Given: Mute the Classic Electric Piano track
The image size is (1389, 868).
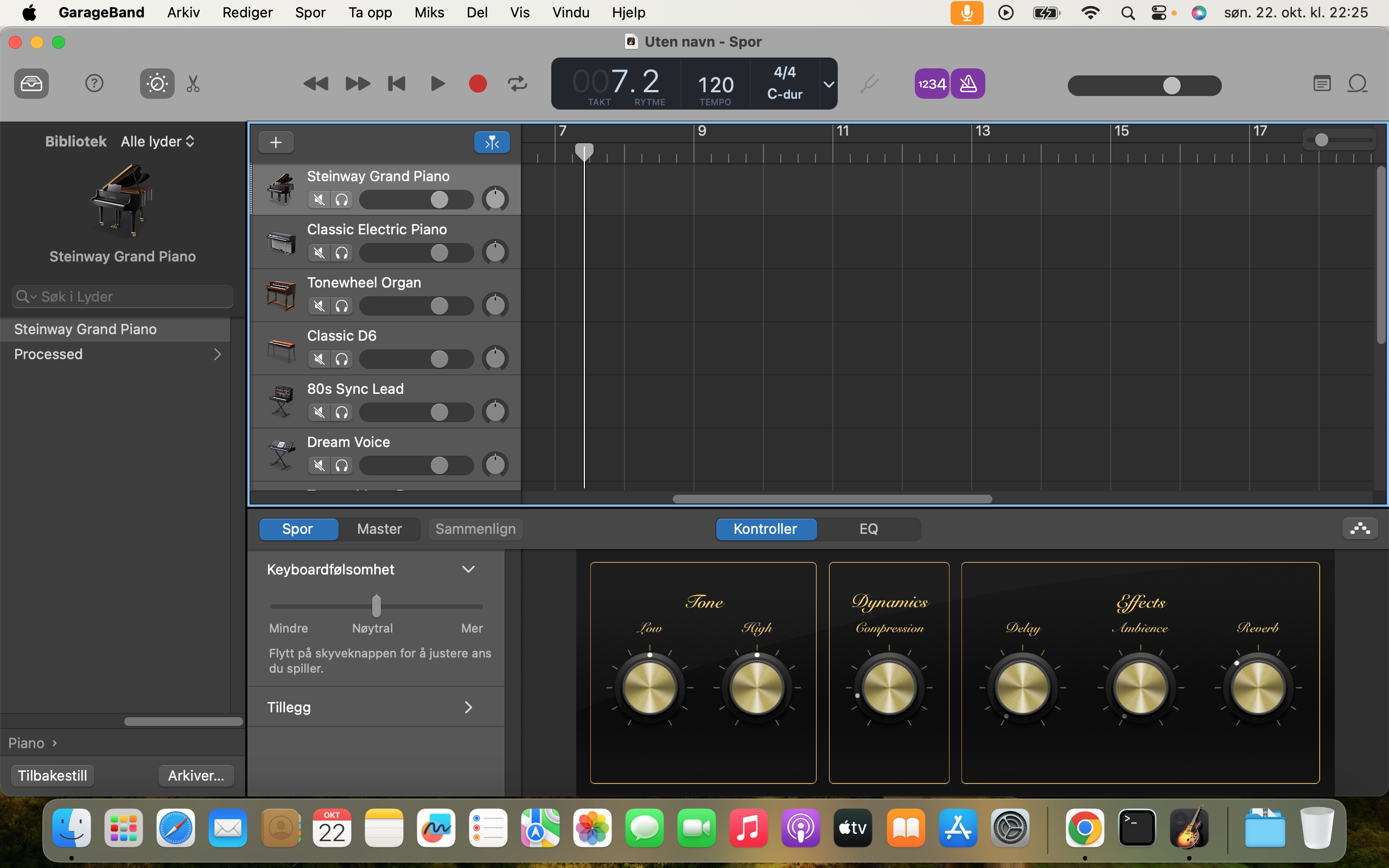Looking at the screenshot, I should [x=319, y=253].
